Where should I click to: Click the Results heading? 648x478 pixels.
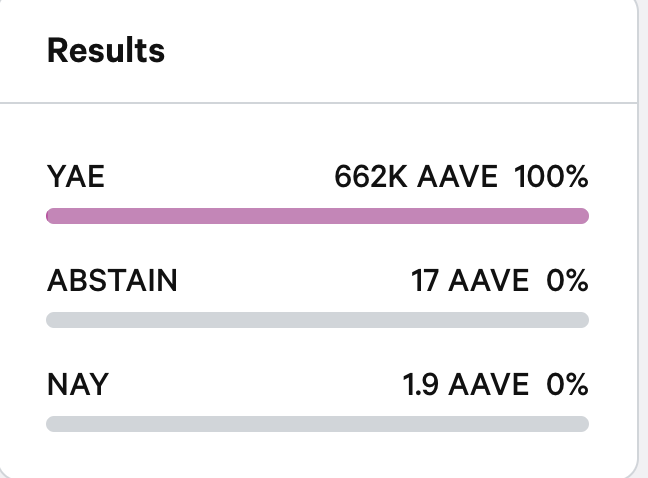106,50
